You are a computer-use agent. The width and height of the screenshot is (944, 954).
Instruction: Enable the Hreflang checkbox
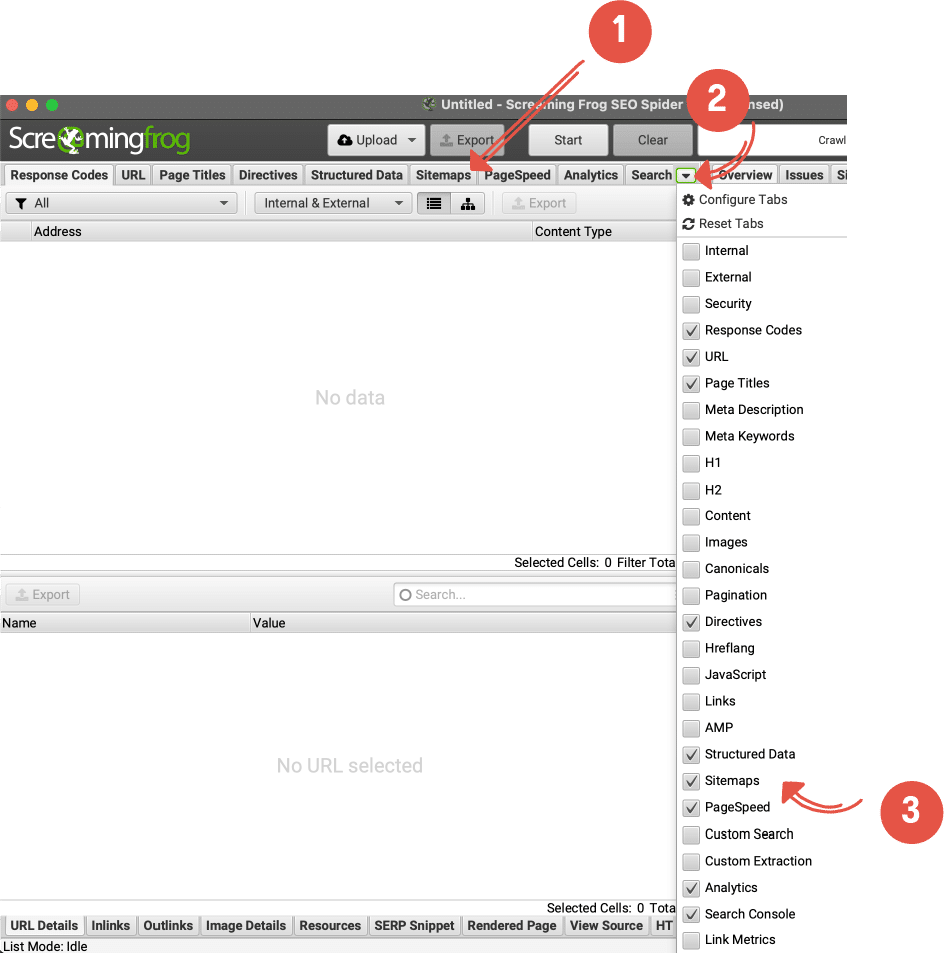tap(691, 649)
